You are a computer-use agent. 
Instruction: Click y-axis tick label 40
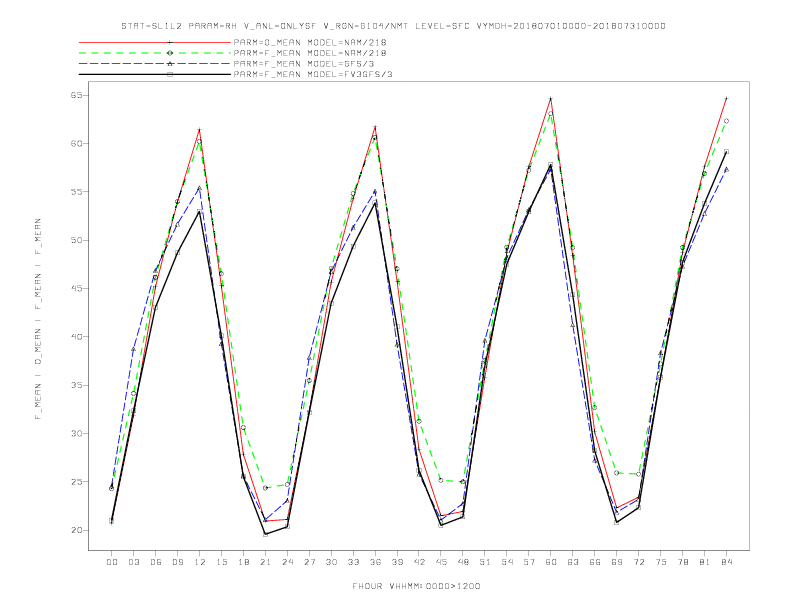(76, 337)
